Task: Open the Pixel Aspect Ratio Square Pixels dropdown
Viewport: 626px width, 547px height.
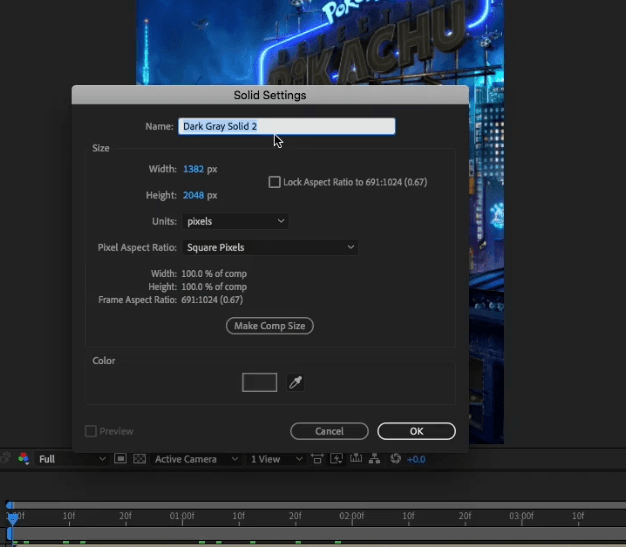Action: point(270,247)
